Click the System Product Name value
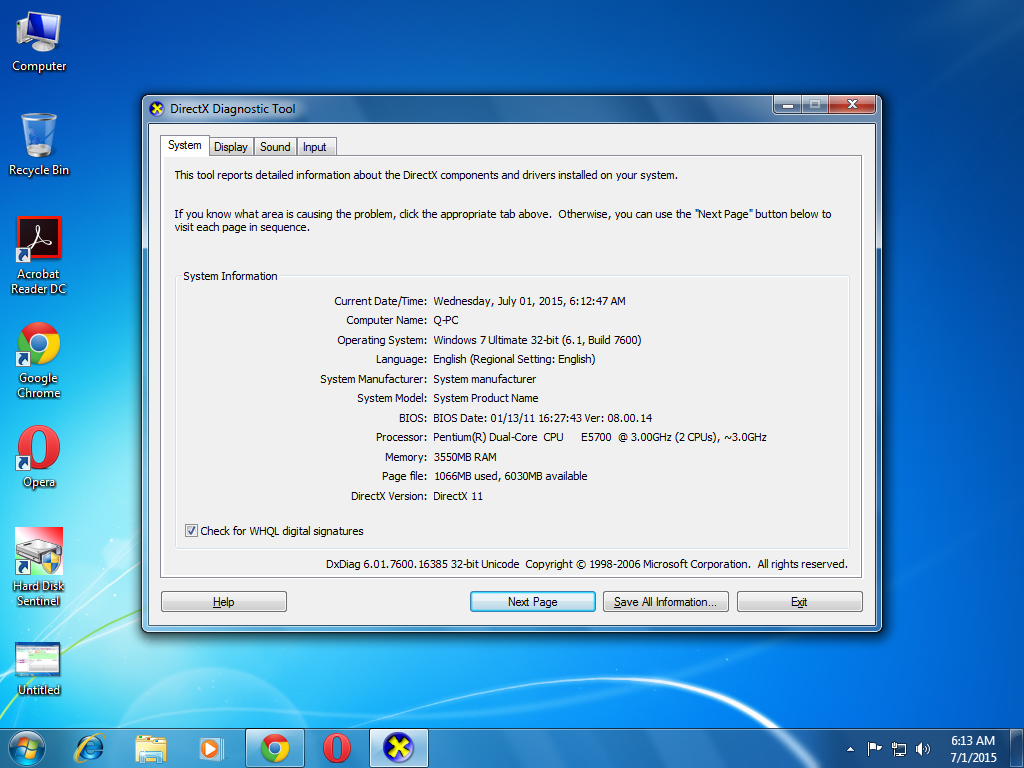Viewport: 1024px width, 768px height. click(x=486, y=398)
